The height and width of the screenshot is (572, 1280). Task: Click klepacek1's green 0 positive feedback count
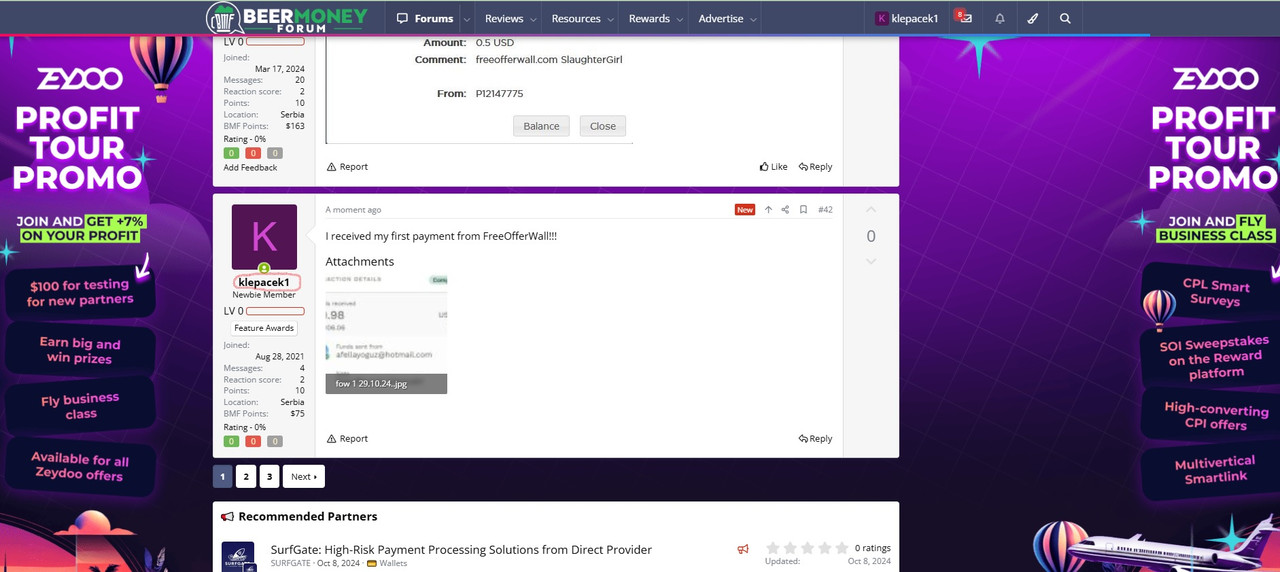[231, 441]
